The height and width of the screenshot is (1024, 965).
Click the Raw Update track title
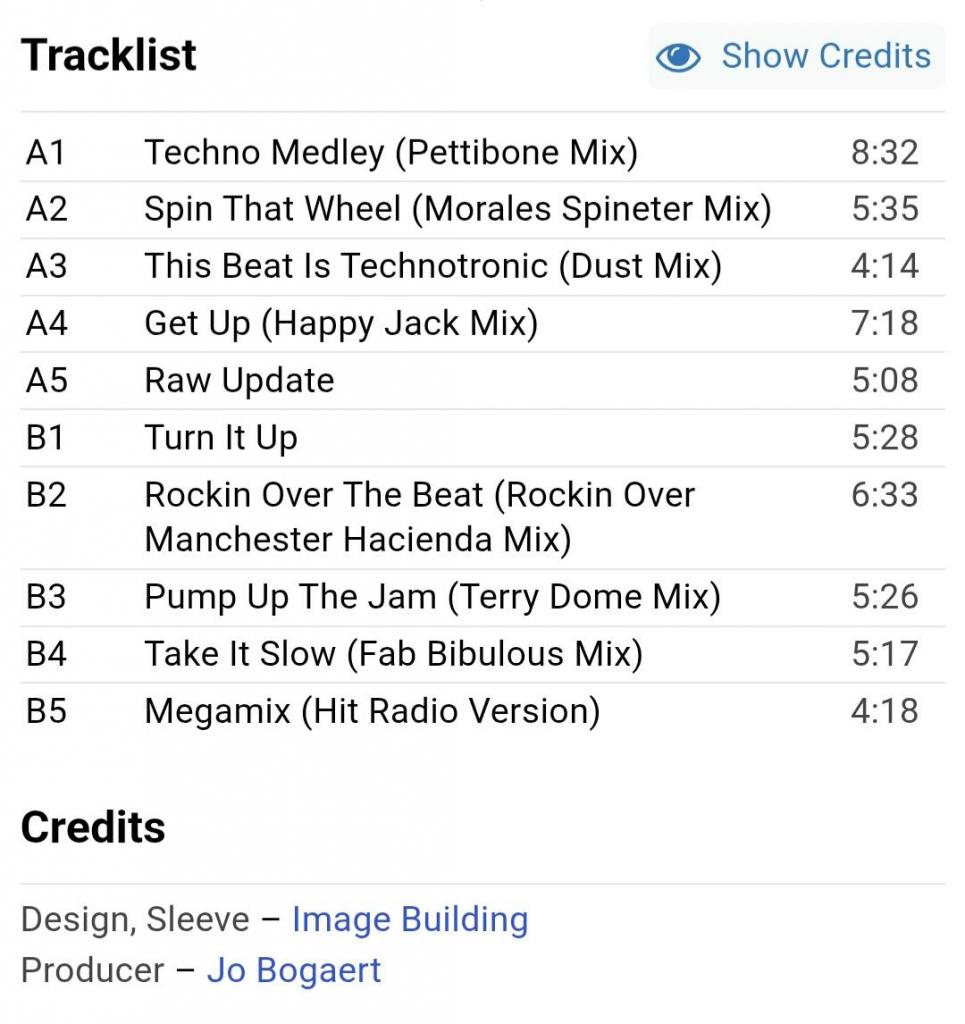click(x=239, y=381)
